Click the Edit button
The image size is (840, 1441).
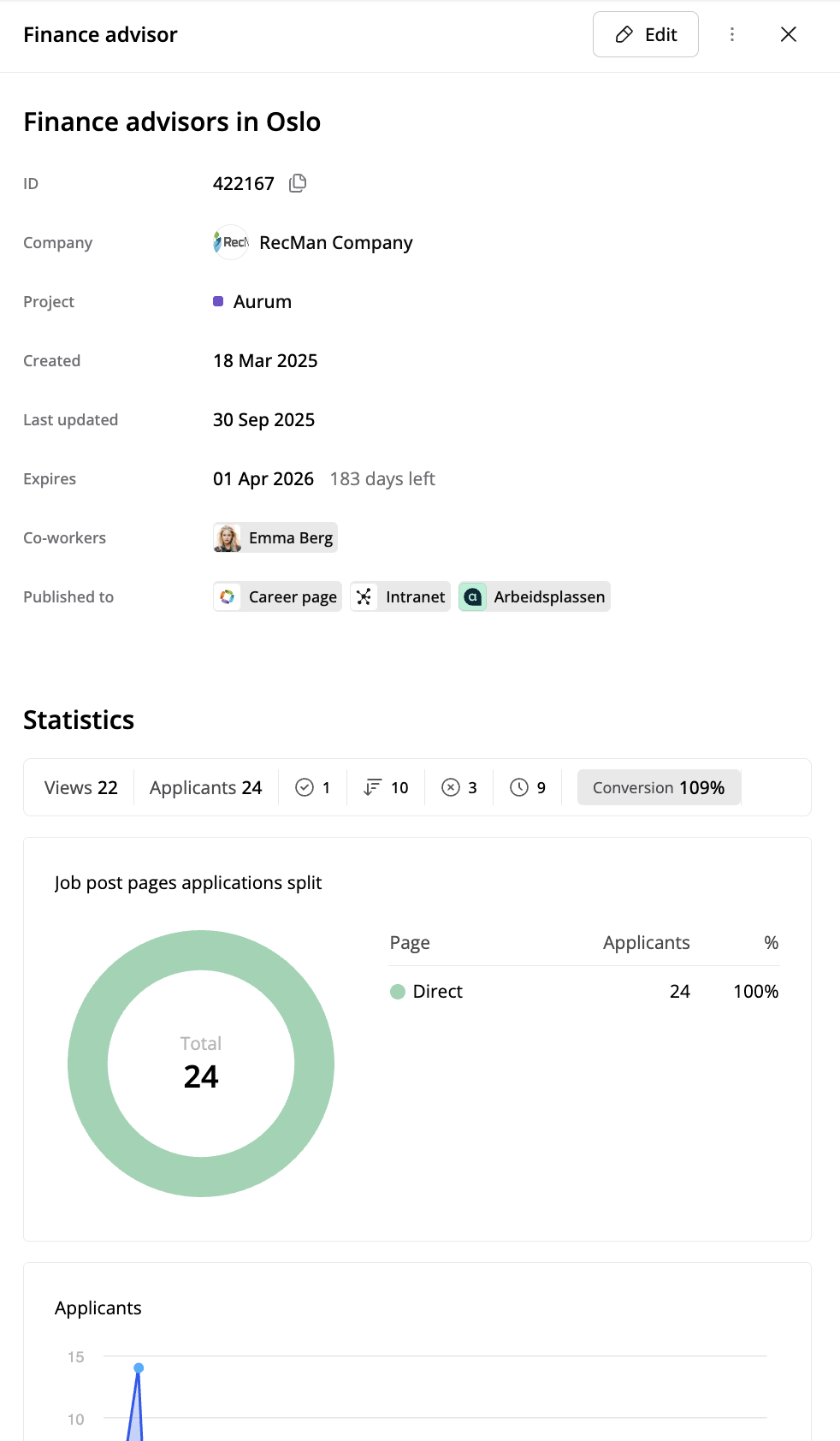[646, 34]
